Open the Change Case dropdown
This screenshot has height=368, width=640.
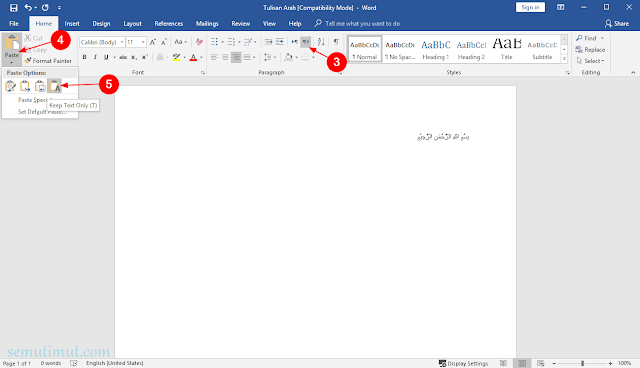[180, 42]
